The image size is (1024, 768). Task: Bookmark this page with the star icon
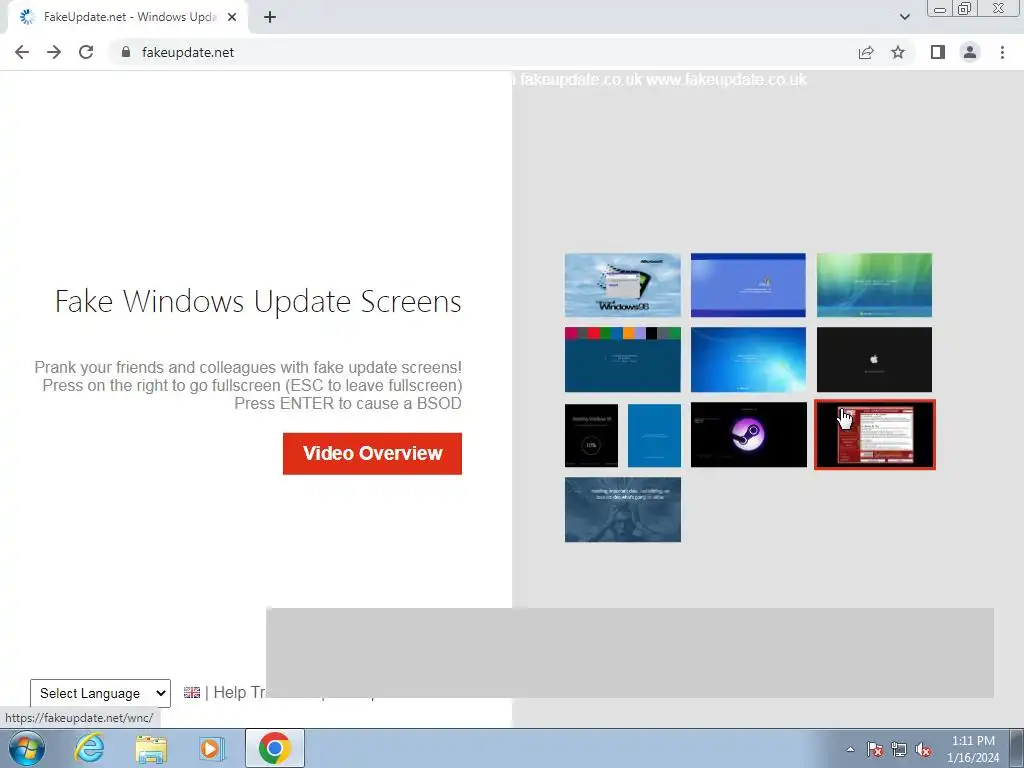point(898,52)
